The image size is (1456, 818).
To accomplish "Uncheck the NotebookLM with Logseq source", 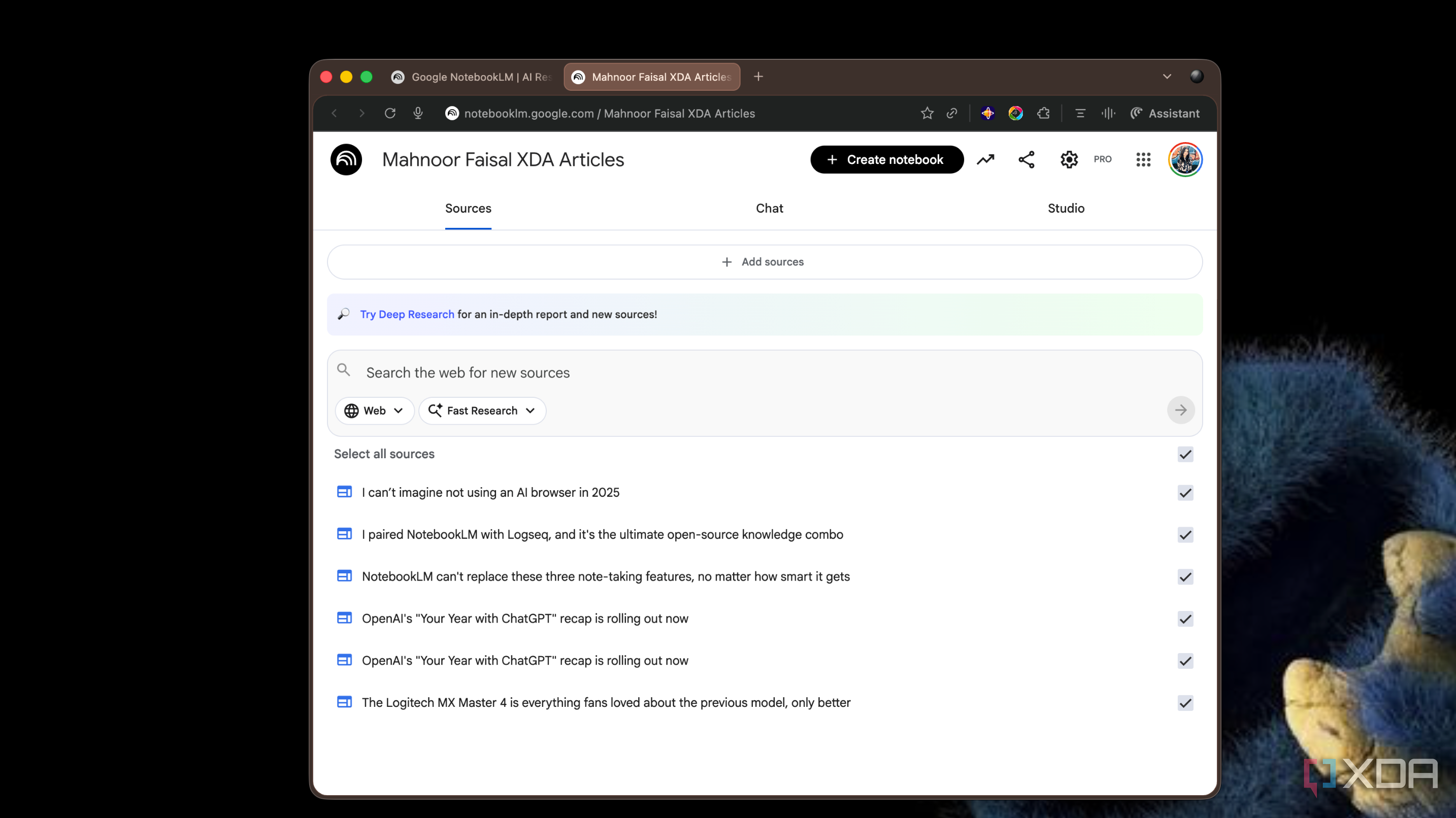I will click(x=1185, y=534).
